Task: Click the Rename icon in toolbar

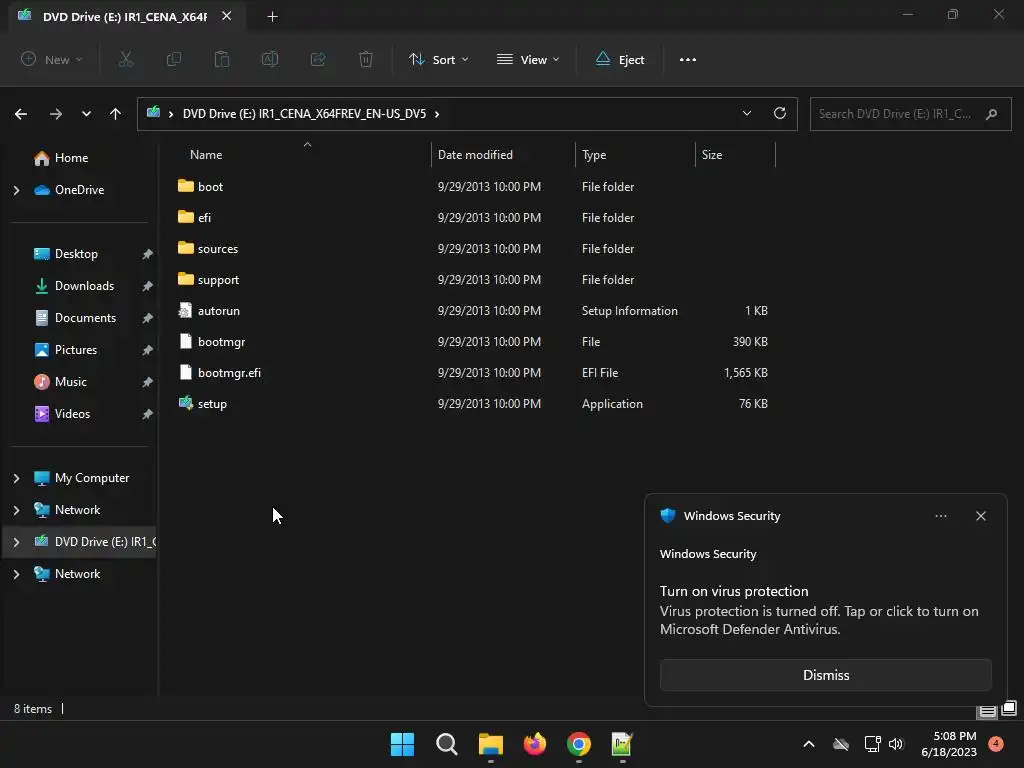Action: (270, 59)
